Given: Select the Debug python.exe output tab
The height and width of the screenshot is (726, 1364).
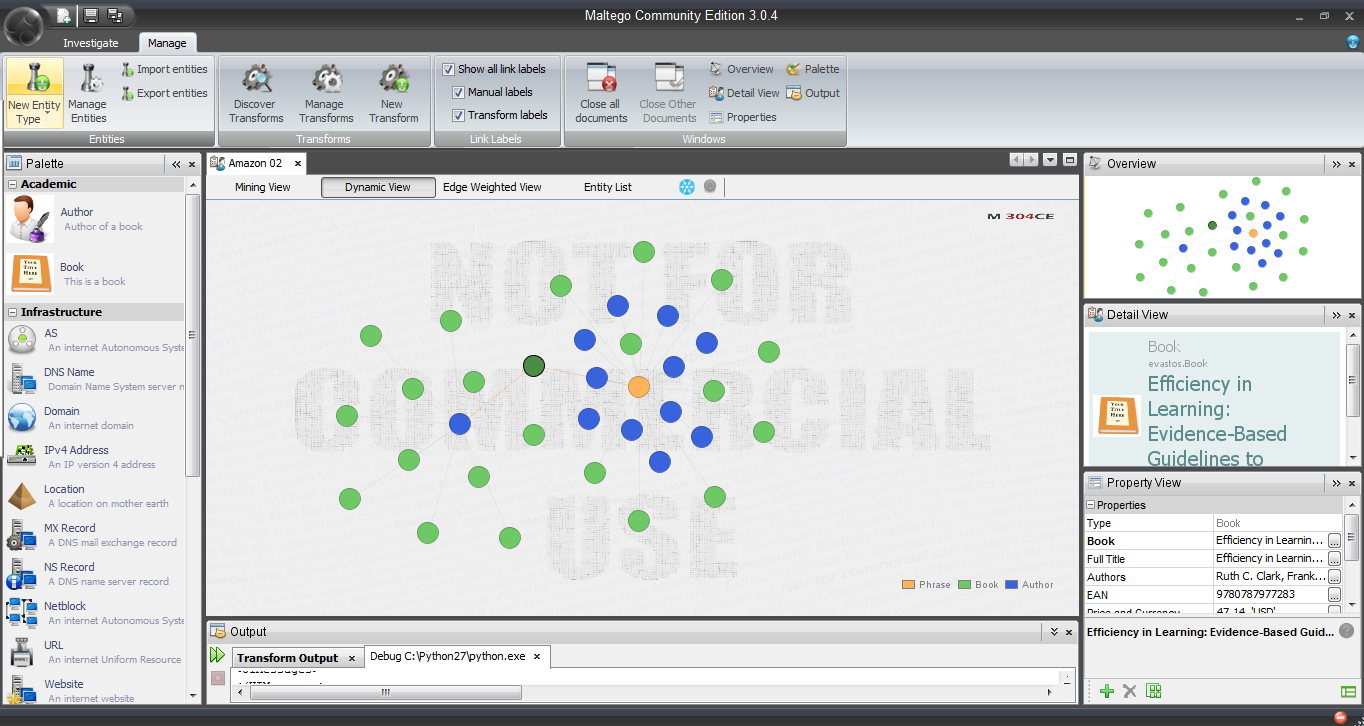Looking at the screenshot, I should [447, 657].
